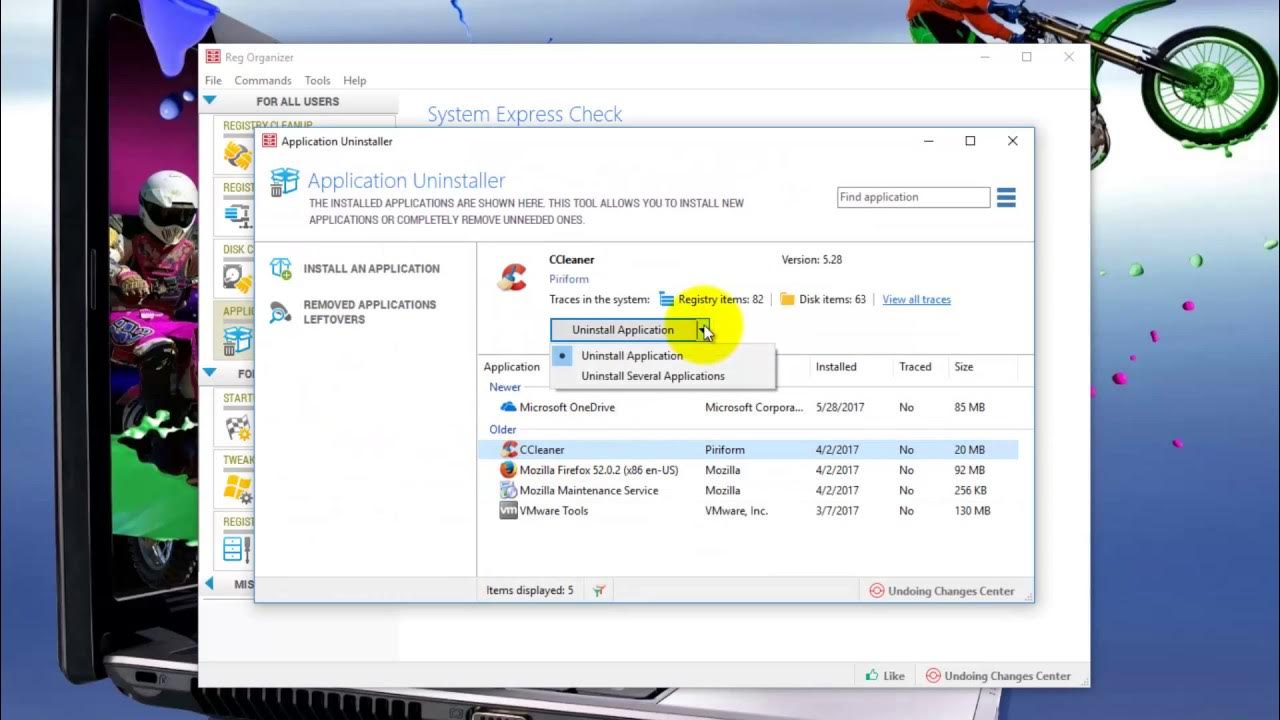Viewport: 1280px width, 720px height.
Task: Maximize the Application Uninstaller window
Action: click(x=970, y=141)
